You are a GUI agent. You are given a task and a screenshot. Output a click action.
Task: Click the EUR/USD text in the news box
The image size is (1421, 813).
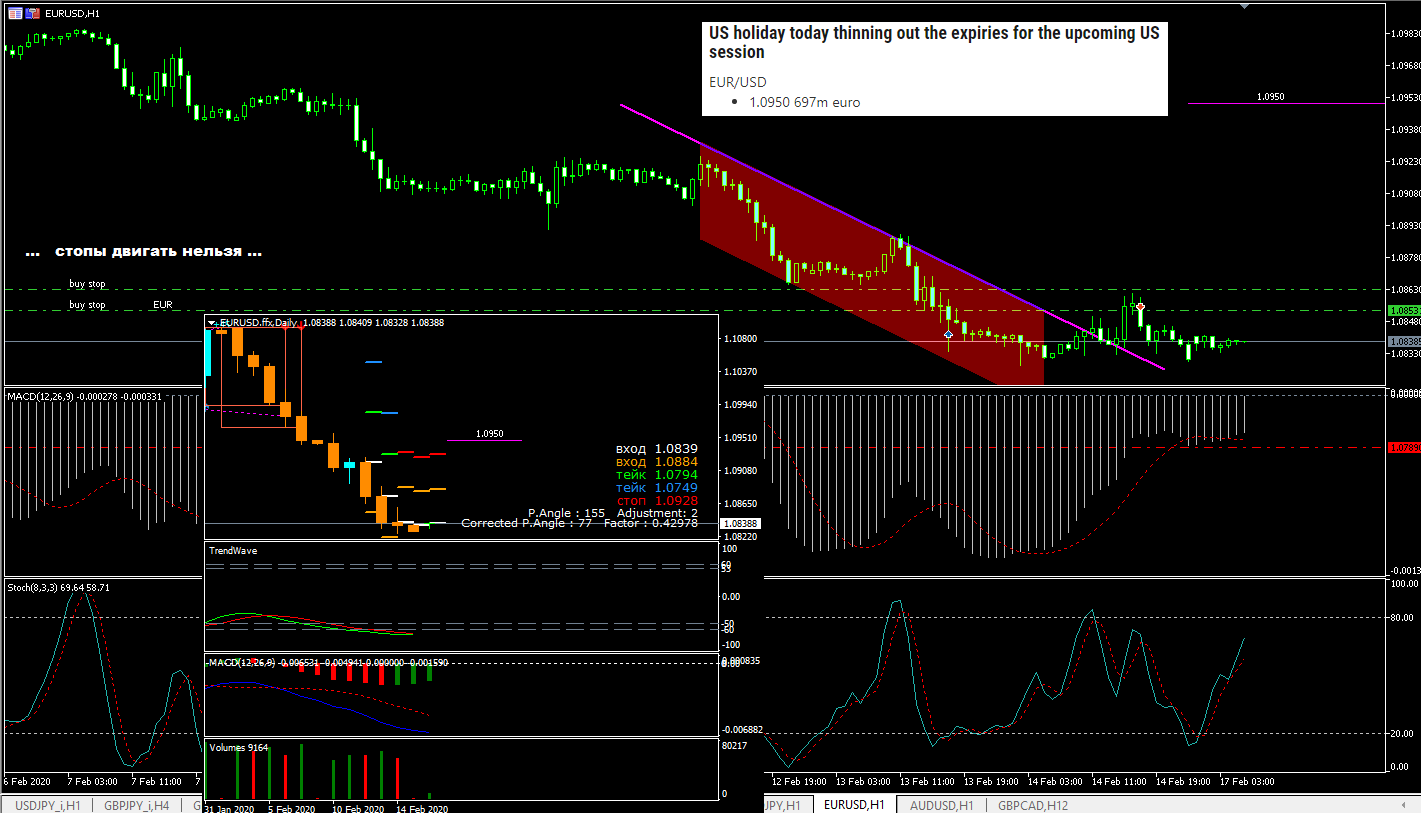pos(738,82)
